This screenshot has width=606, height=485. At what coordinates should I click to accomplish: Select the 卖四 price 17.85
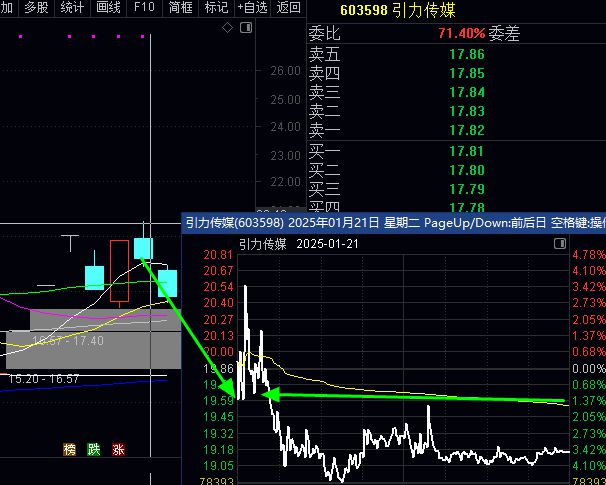(467, 73)
